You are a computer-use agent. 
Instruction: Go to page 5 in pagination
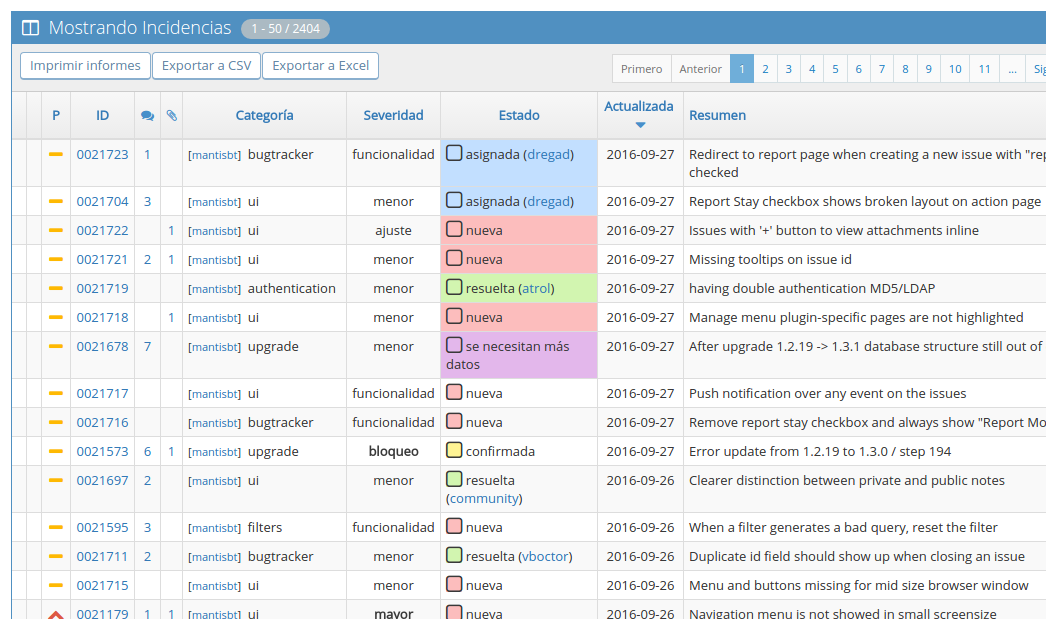click(835, 69)
